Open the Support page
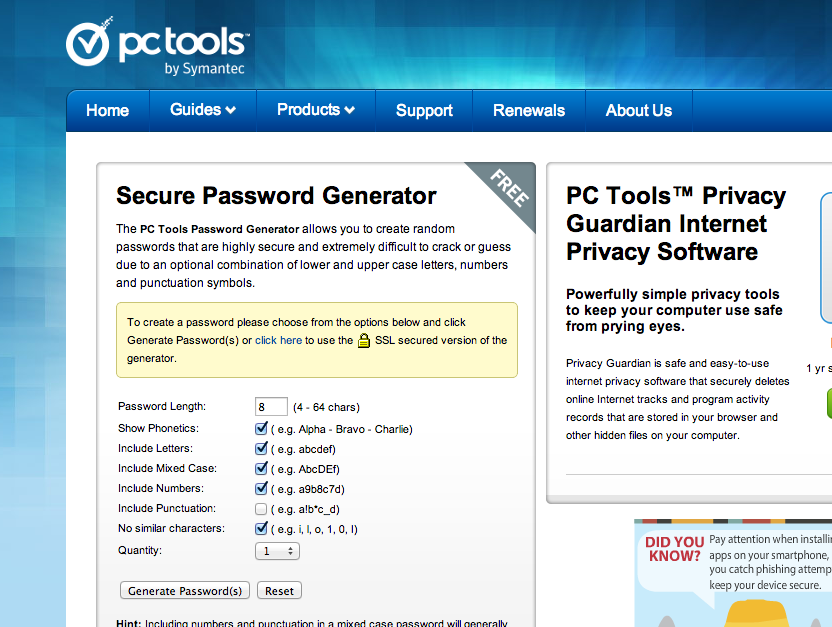The height and width of the screenshot is (627, 832). coord(424,110)
